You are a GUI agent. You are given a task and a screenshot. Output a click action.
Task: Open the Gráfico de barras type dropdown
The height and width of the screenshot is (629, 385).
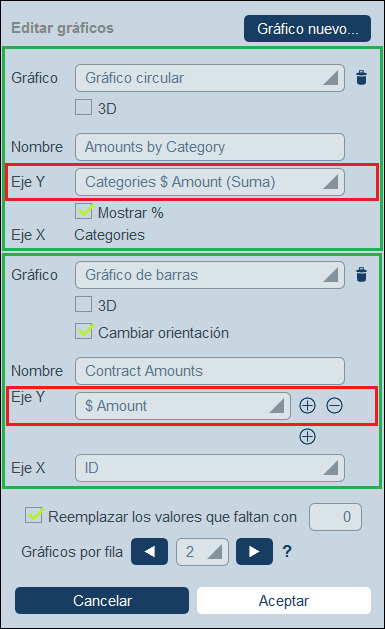(210, 275)
